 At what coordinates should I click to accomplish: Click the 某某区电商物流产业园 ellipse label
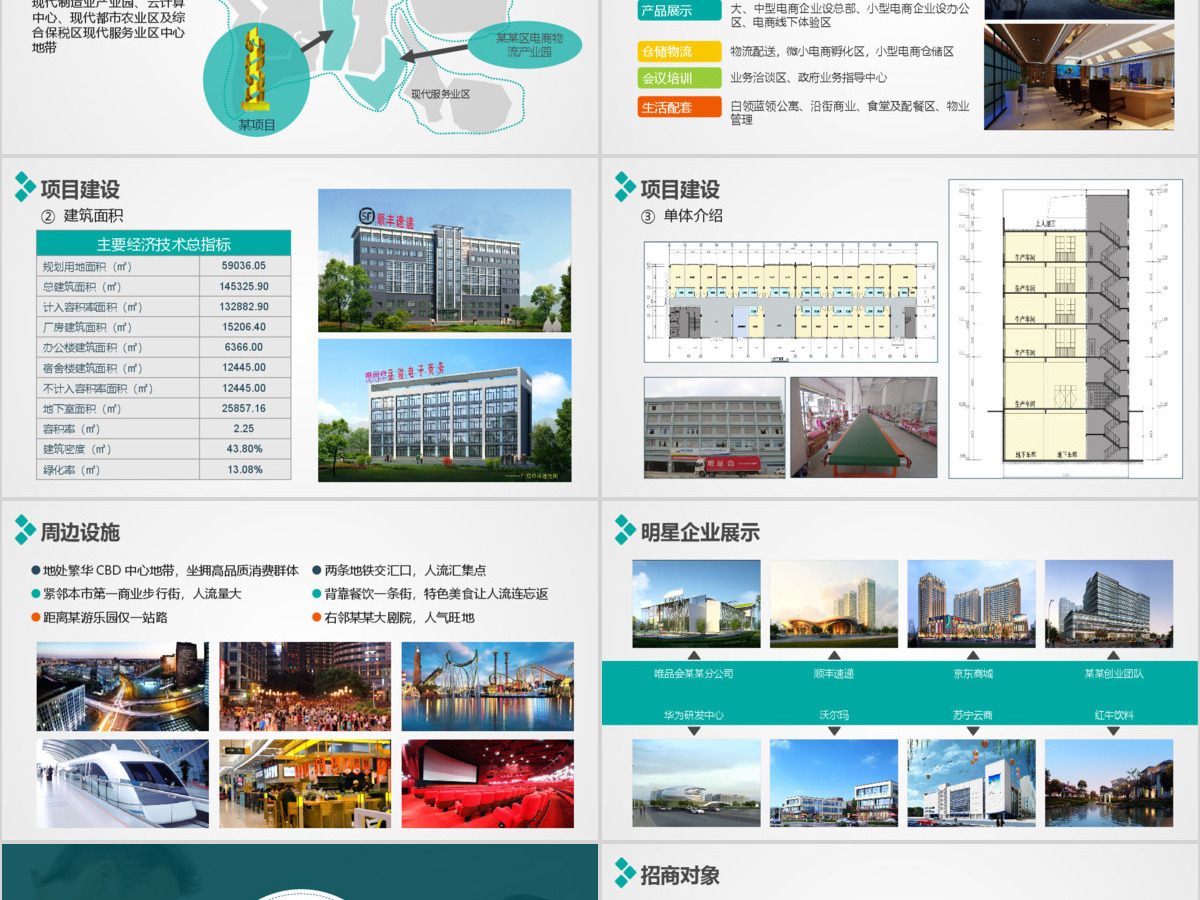tap(524, 44)
